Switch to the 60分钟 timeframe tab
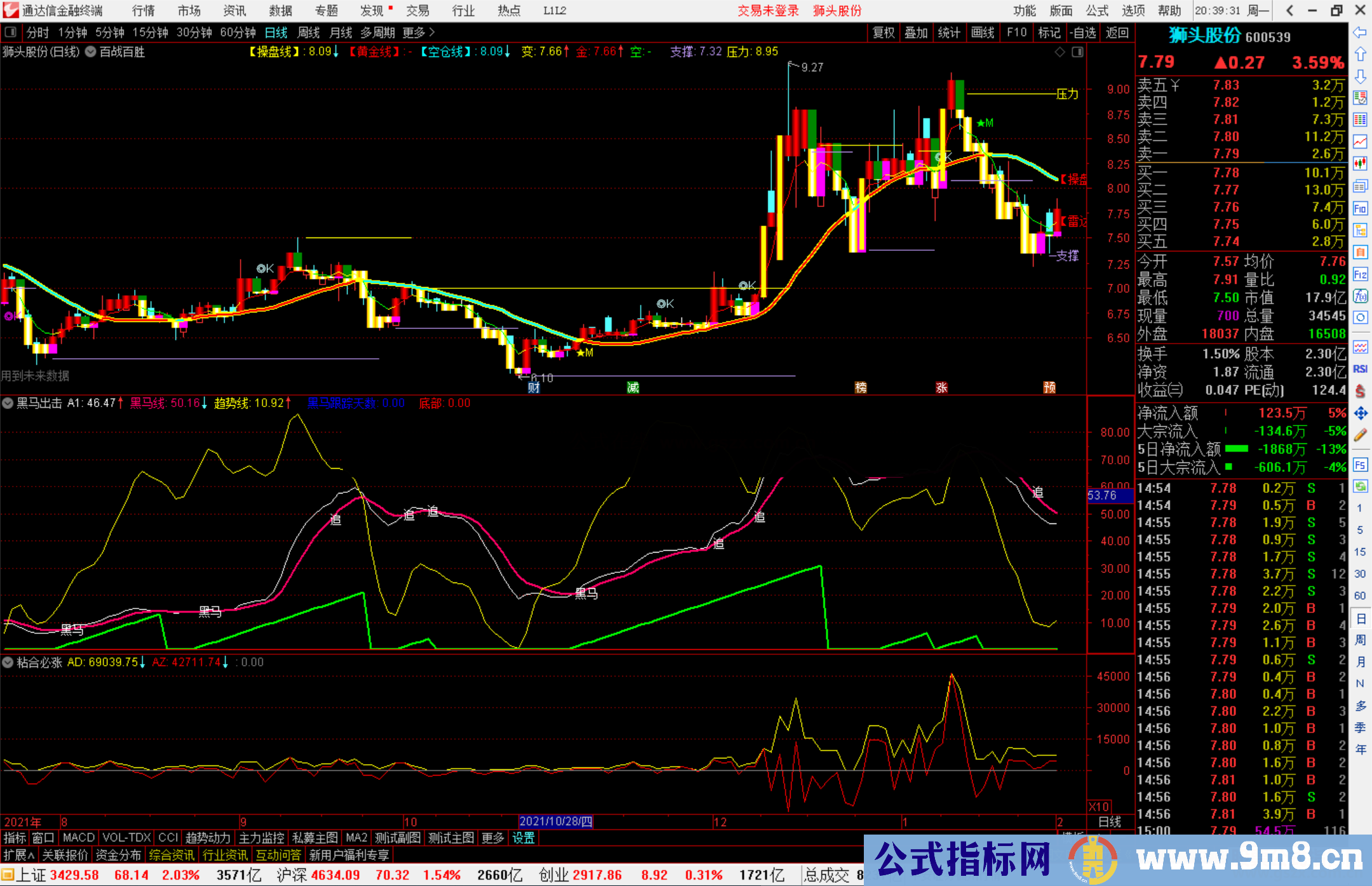This screenshot has width=1372, height=886. (238, 32)
